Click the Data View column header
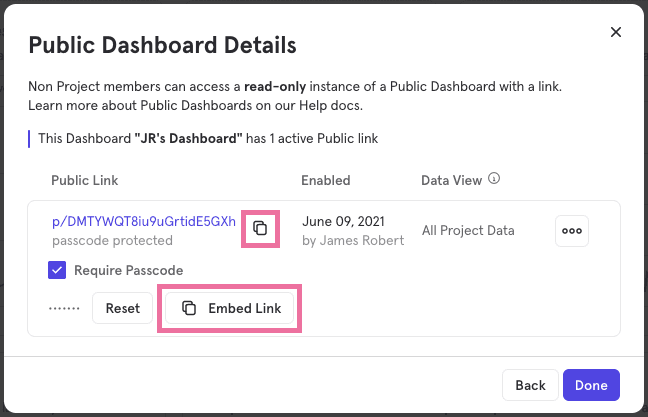The width and height of the screenshot is (648, 417). (452, 181)
